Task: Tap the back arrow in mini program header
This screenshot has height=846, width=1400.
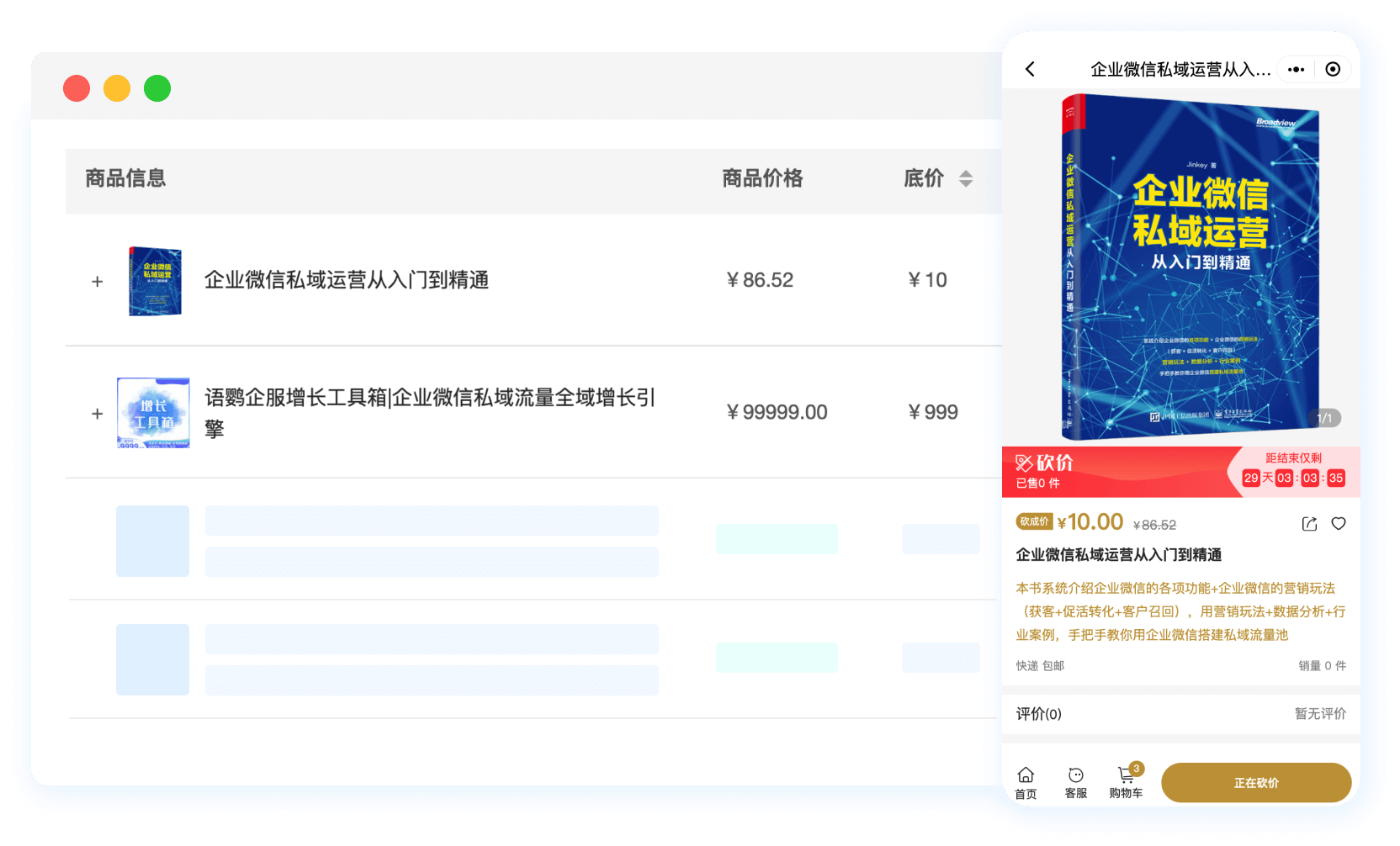Action: (x=1030, y=69)
